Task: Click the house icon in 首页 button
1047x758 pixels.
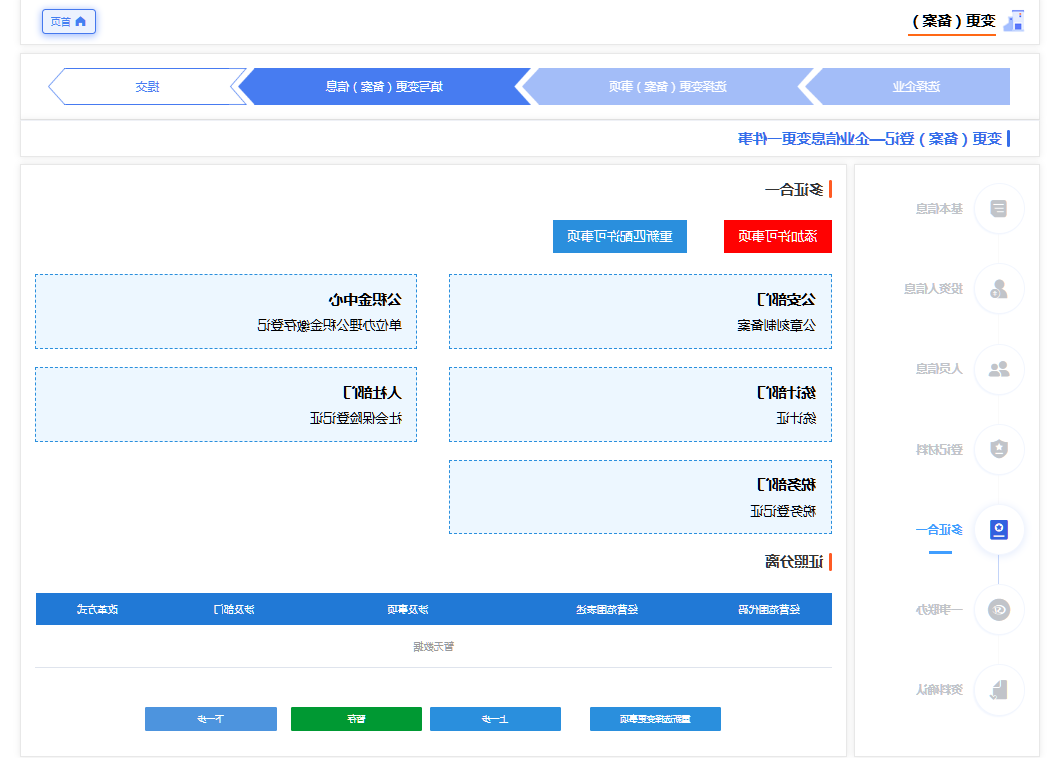Action: point(81,21)
